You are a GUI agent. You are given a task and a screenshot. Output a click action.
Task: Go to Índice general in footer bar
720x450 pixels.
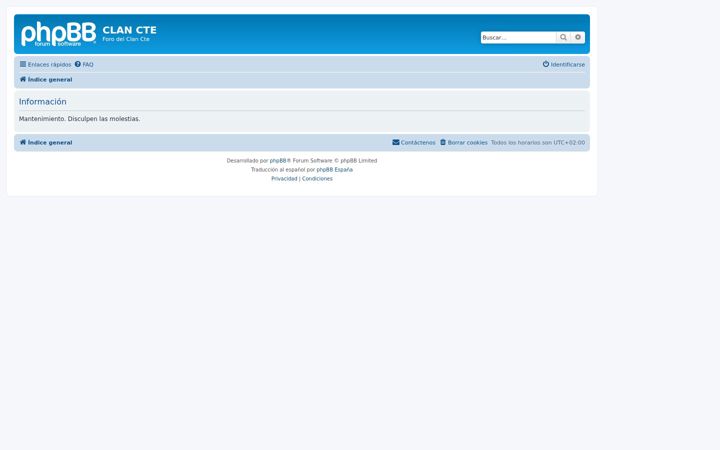pos(45,142)
